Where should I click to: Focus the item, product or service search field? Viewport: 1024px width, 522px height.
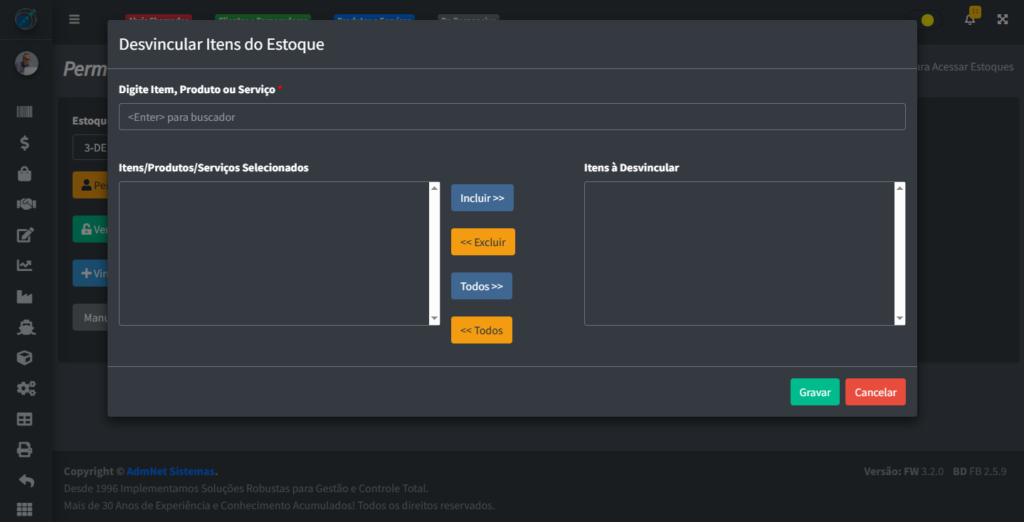[x=512, y=117]
